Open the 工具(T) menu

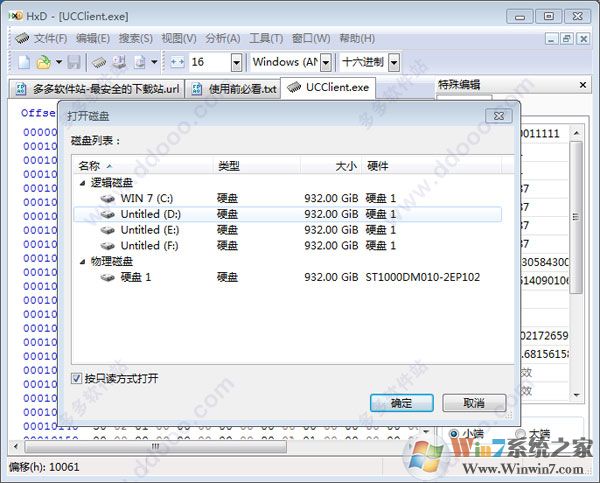tap(266, 39)
